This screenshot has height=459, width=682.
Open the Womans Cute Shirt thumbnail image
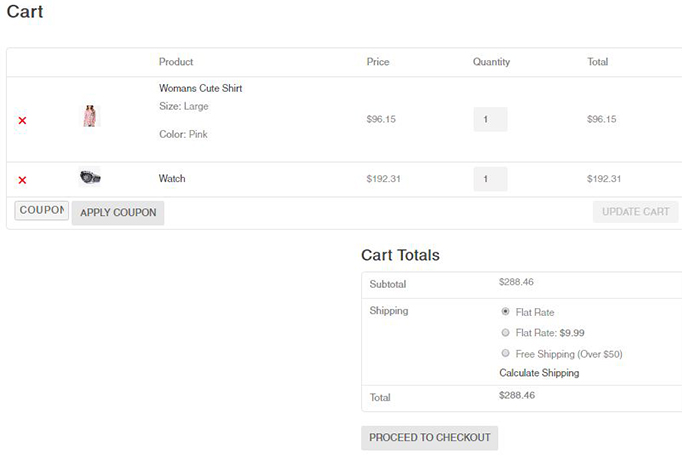coord(90,117)
